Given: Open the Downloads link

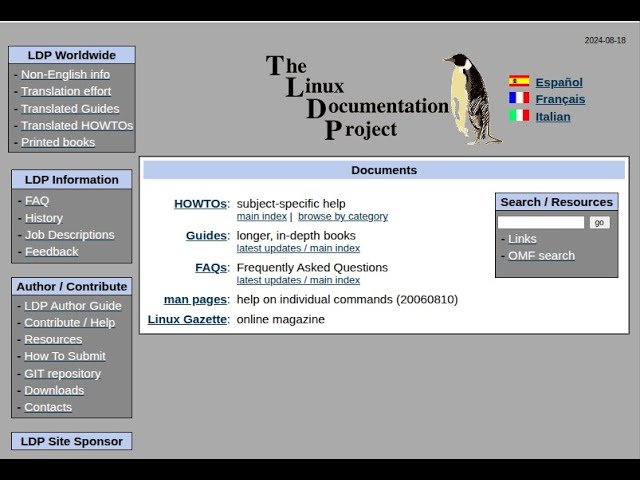Looking at the screenshot, I should coord(54,390).
